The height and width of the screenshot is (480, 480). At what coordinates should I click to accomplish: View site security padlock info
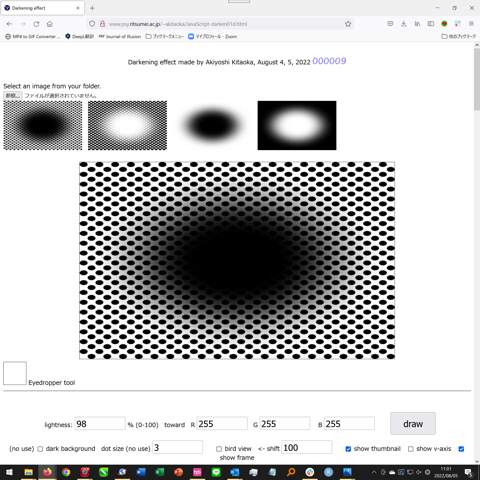pyautogui.click(x=102, y=24)
